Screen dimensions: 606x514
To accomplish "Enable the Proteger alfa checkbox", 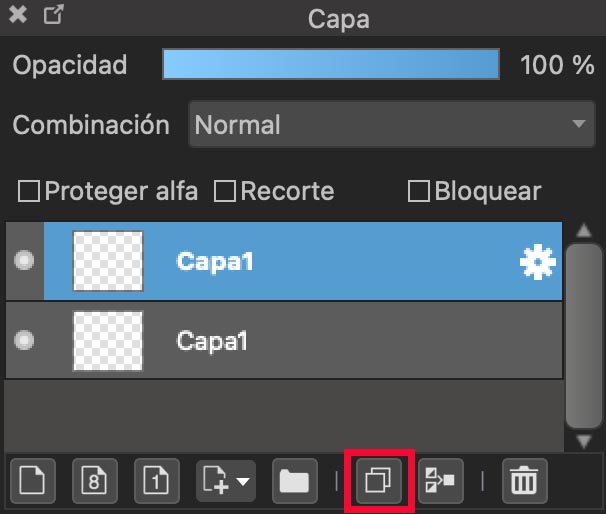I will coord(29,191).
